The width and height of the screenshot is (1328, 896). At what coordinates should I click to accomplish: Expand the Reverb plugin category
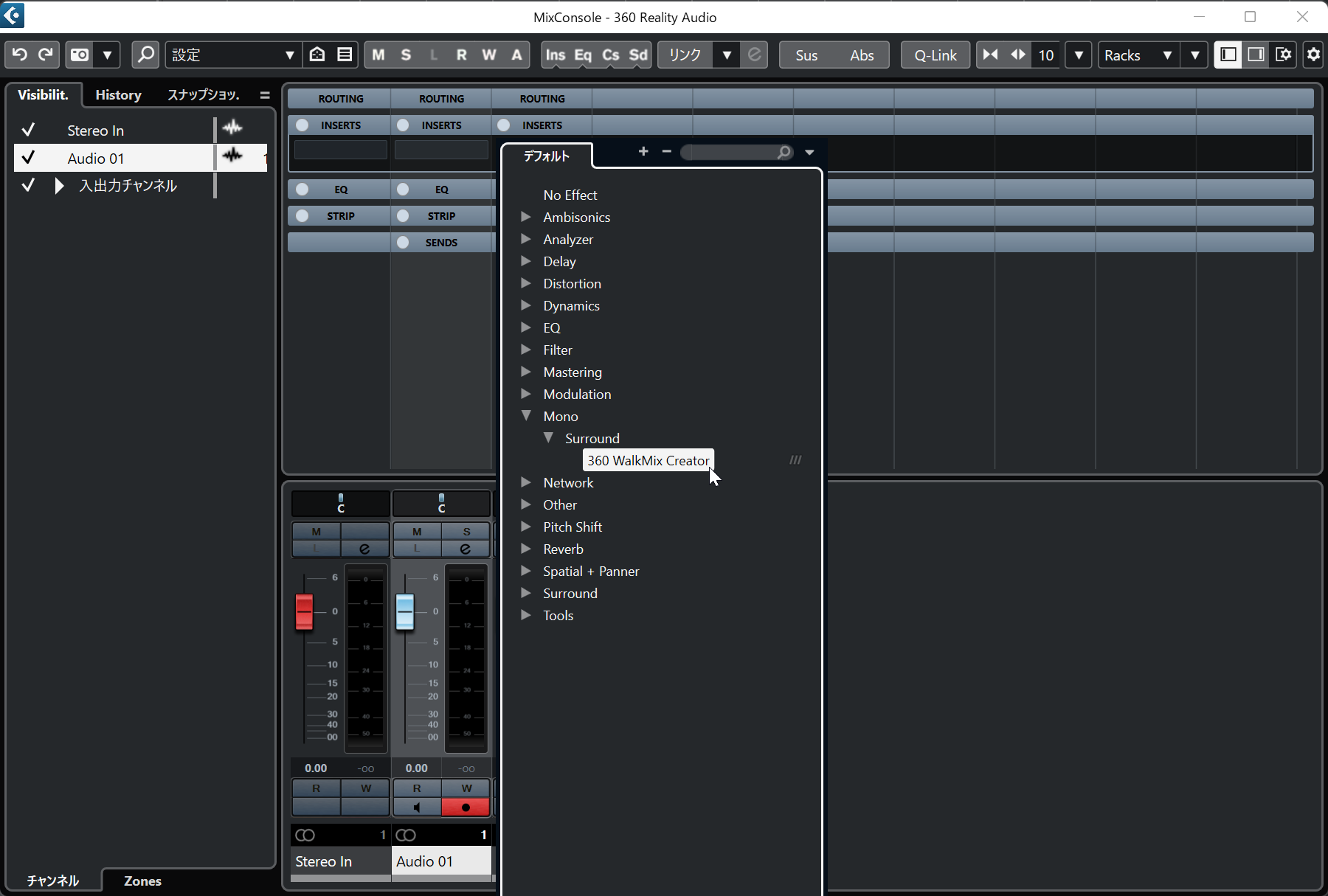[x=526, y=549]
